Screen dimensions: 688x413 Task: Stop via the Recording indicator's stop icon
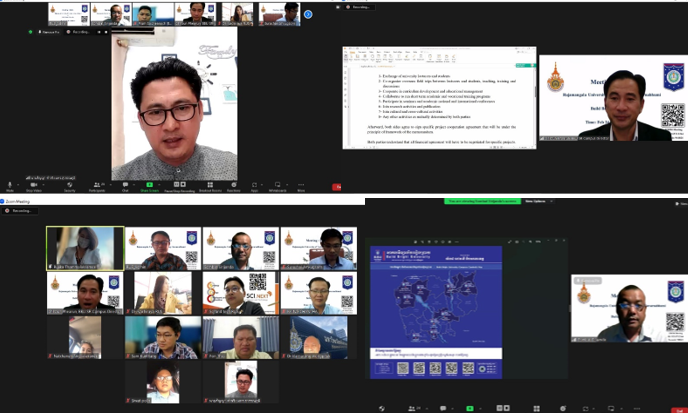click(x=106, y=32)
